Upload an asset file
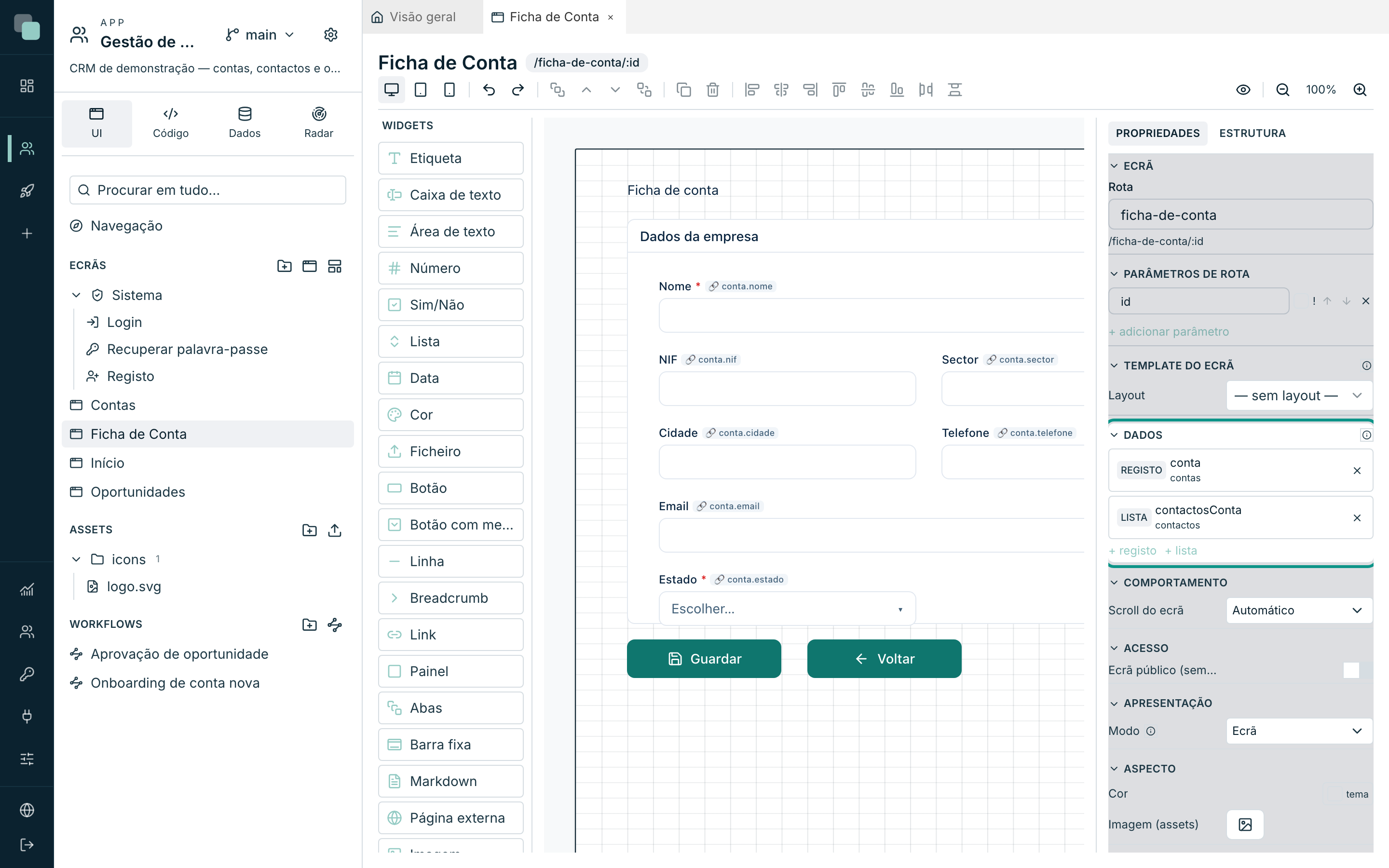Screen dimensions: 1389x868 pyautogui.click(x=335, y=530)
